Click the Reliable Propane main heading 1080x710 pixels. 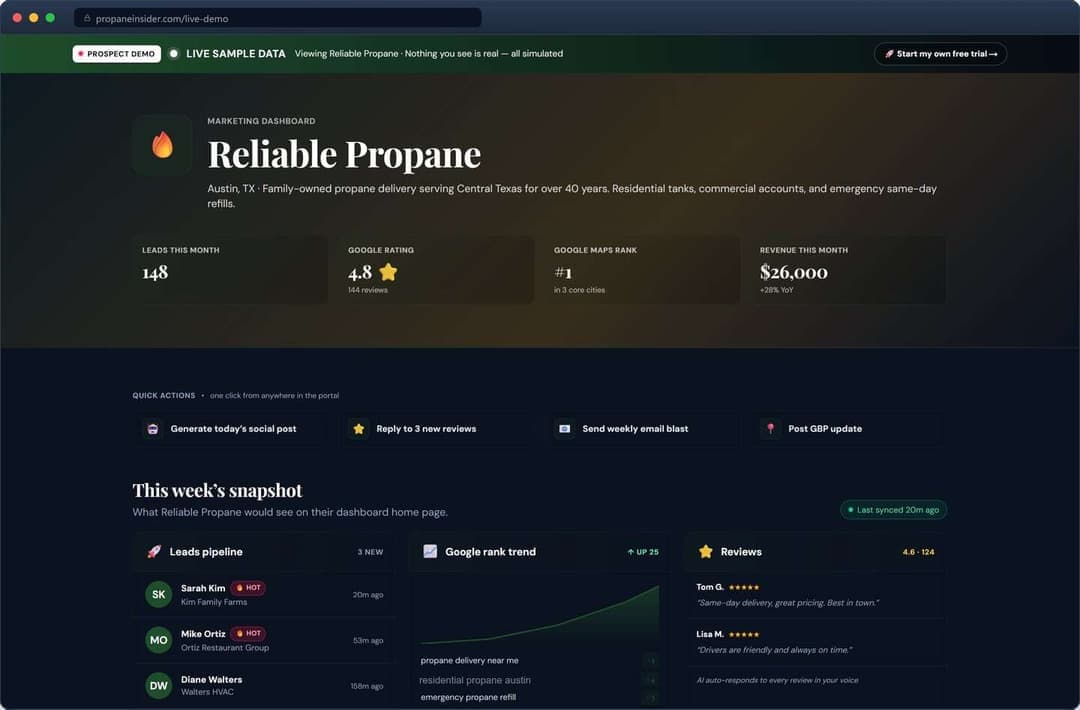click(344, 154)
